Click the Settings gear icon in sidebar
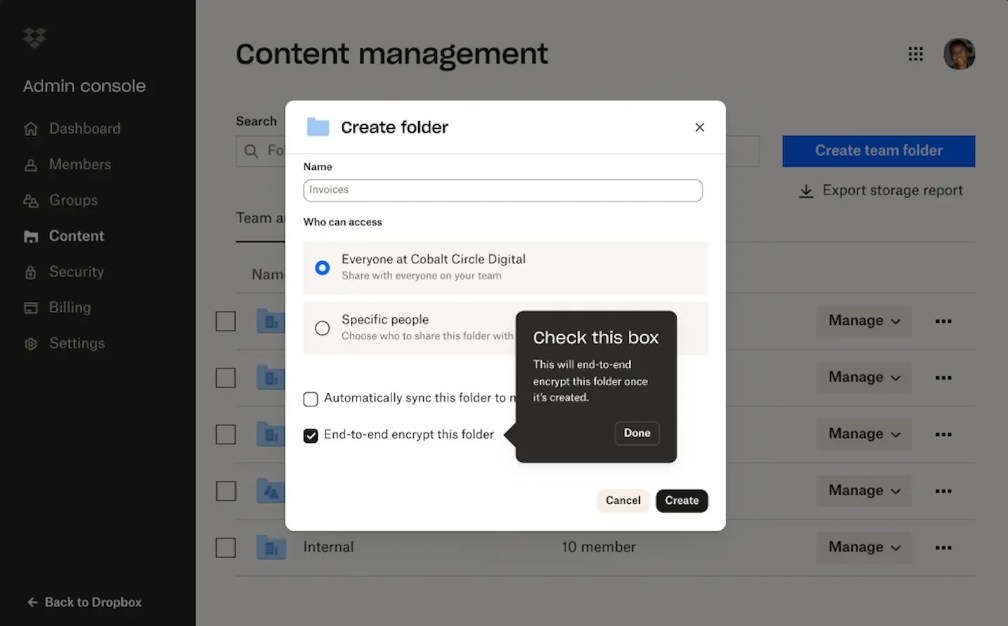1008x626 pixels. (x=31, y=344)
